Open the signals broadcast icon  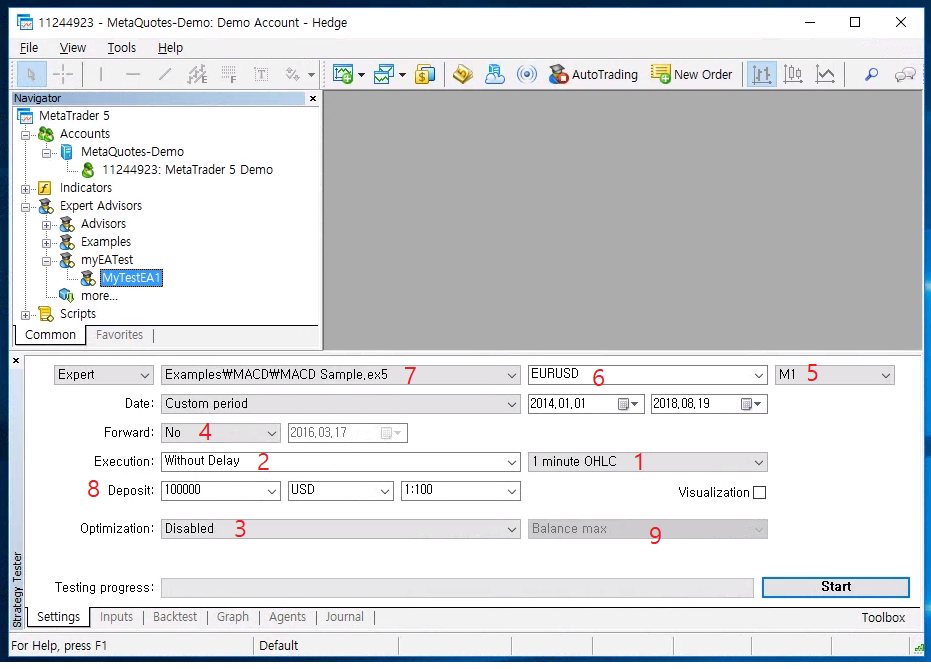pos(527,75)
